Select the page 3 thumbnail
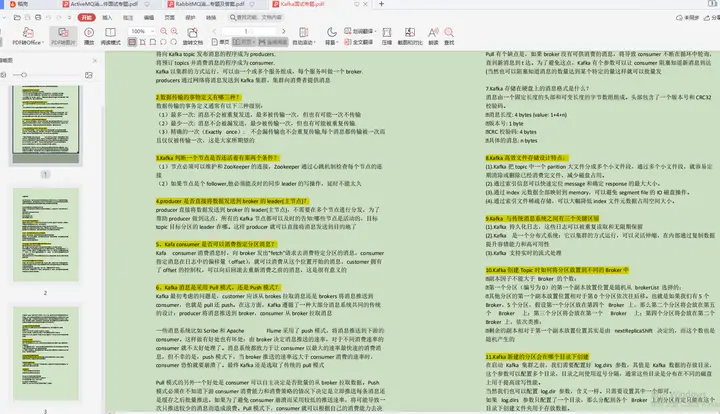 pos(45,353)
